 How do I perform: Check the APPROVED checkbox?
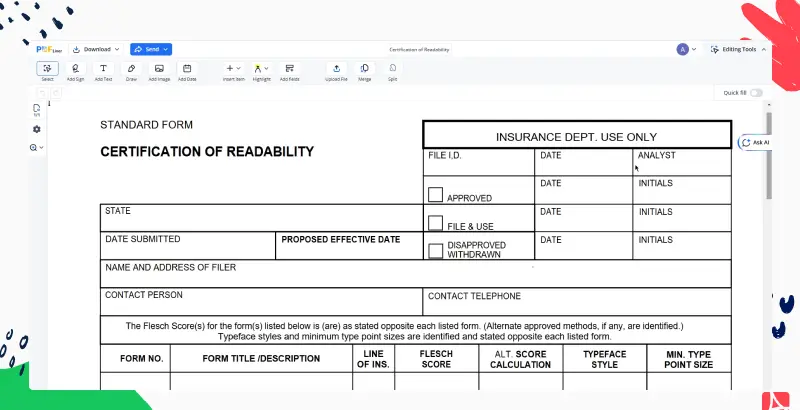click(x=435, y=194)
